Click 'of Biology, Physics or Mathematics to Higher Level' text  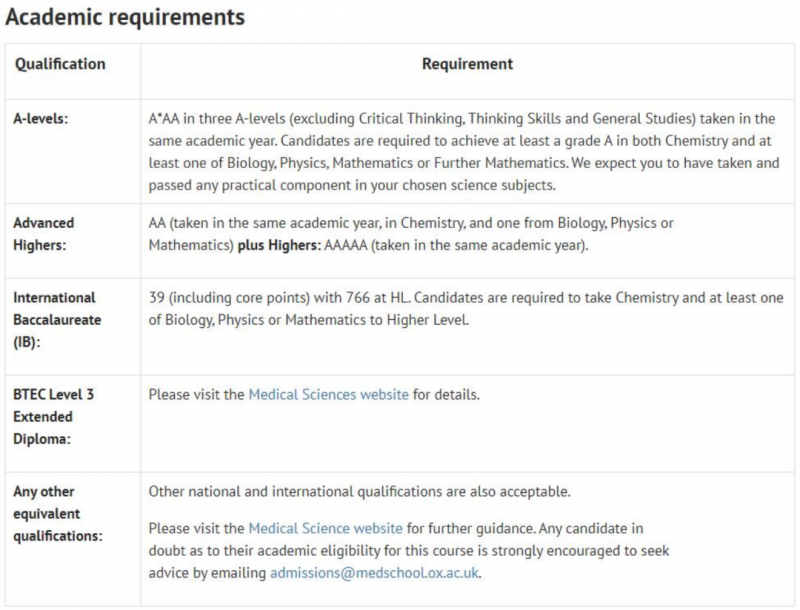[309, 320]
